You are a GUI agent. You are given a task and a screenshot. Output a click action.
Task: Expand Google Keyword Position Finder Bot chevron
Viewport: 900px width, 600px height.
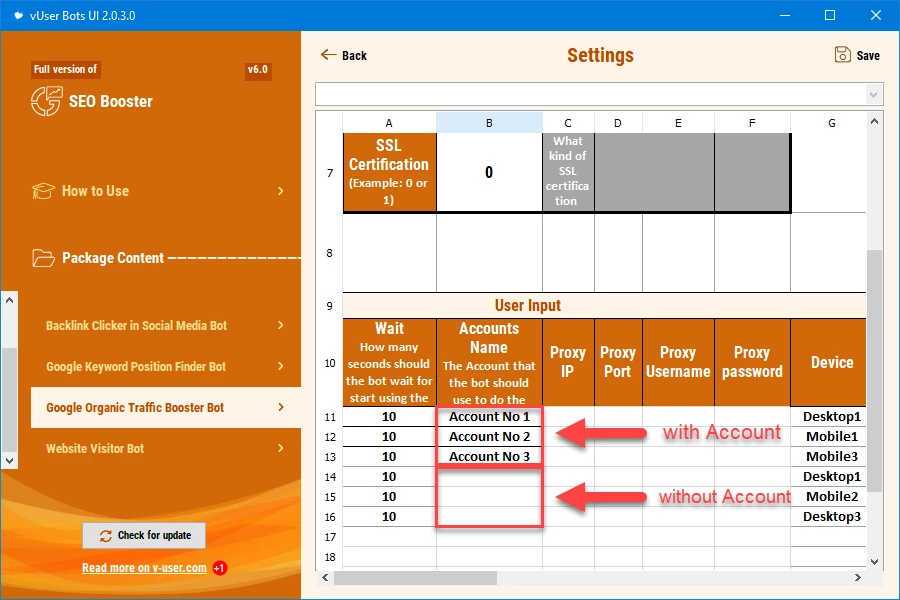[281, 366]
